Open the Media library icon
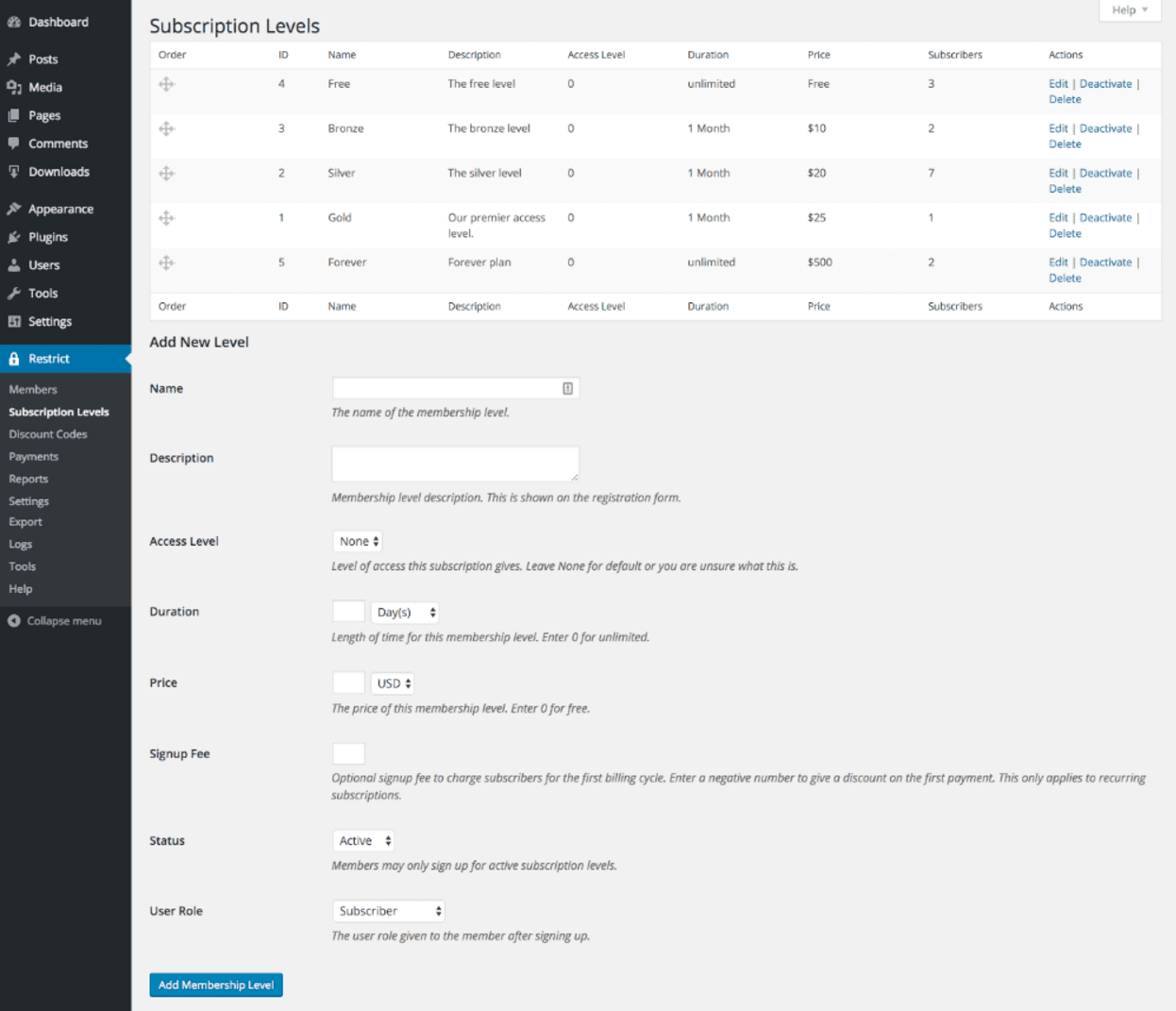Image resolution: width=1176 pixels, height=1011 pixels. coord(15,87)
